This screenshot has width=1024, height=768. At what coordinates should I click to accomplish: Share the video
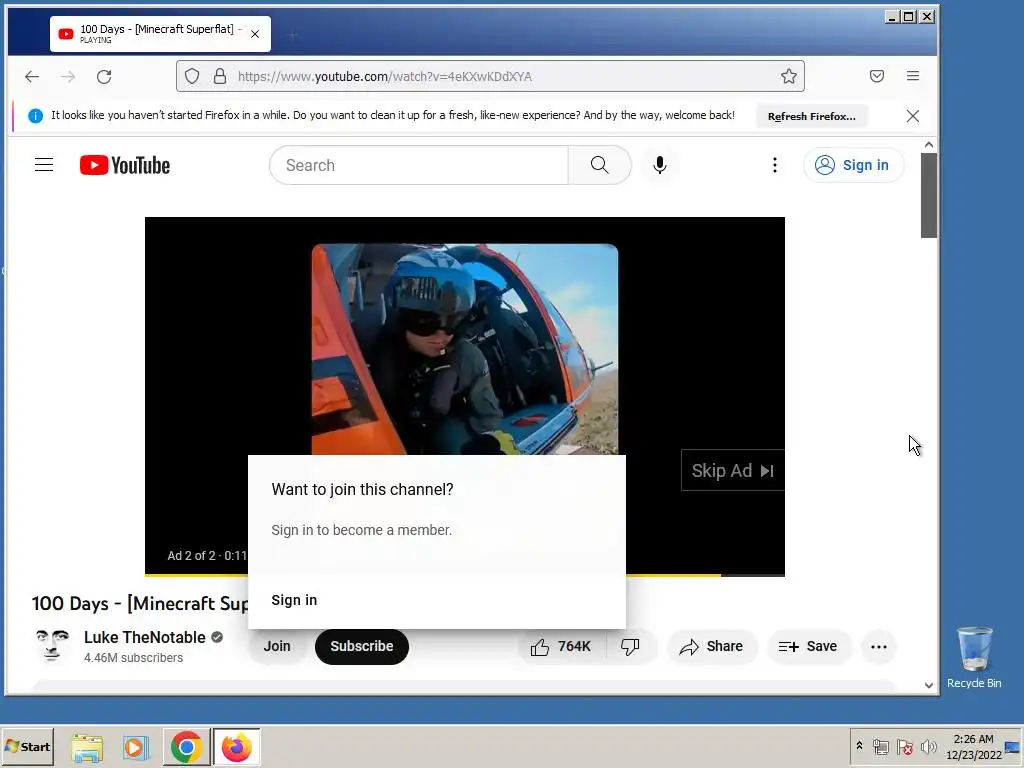[712, 647]
